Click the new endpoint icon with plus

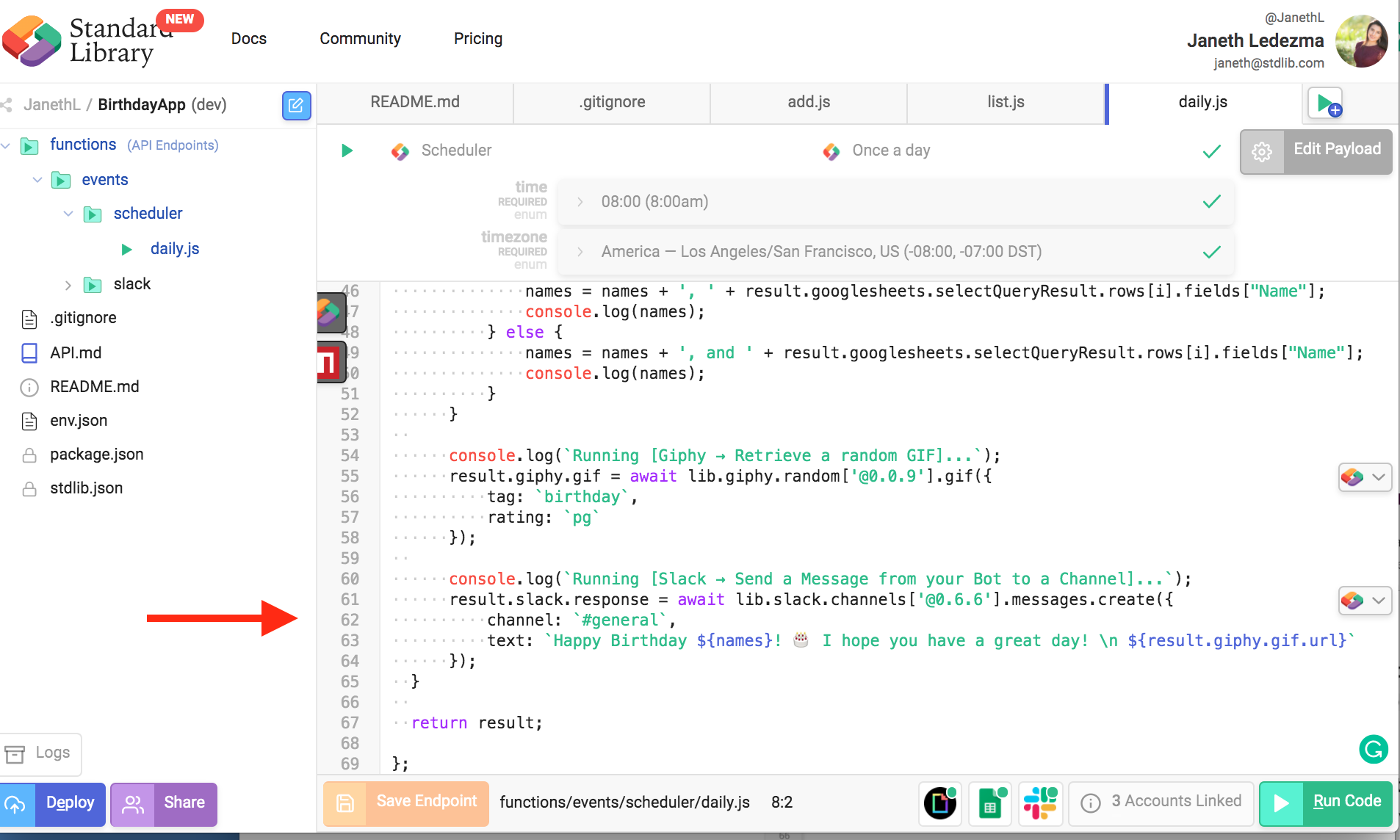(1325, 104)
